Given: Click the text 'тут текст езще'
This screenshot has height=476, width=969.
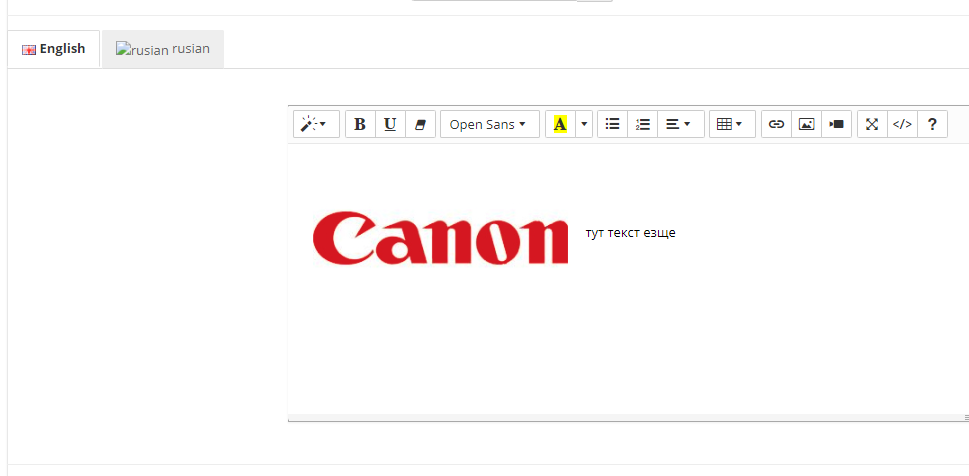Looking at the screenshot, I should (630, 233).
